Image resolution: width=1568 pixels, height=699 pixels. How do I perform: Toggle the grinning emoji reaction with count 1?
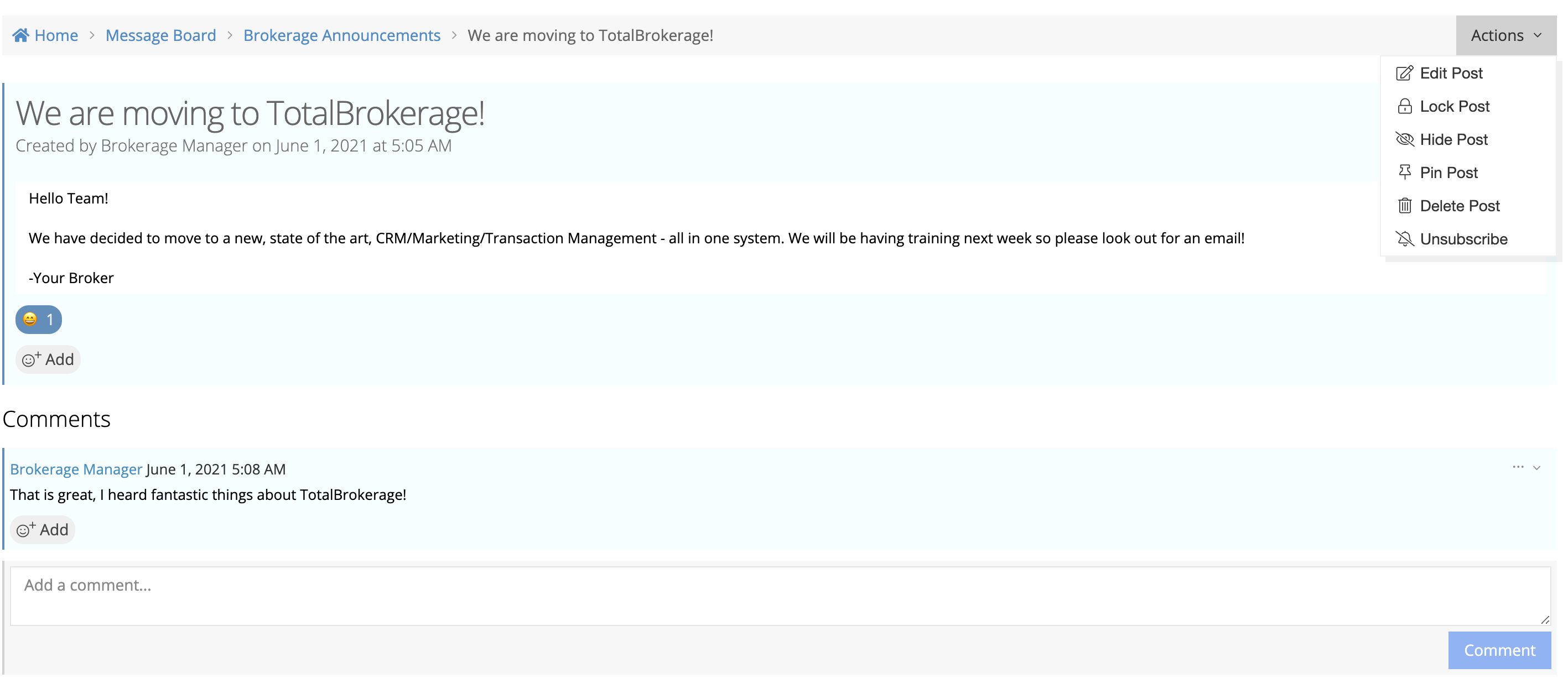(38, 320)
